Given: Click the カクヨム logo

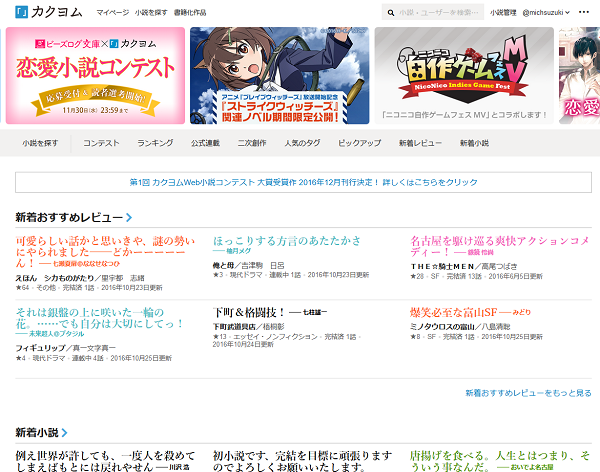Looking at the screenshot, I should click(x=49, y=12).
